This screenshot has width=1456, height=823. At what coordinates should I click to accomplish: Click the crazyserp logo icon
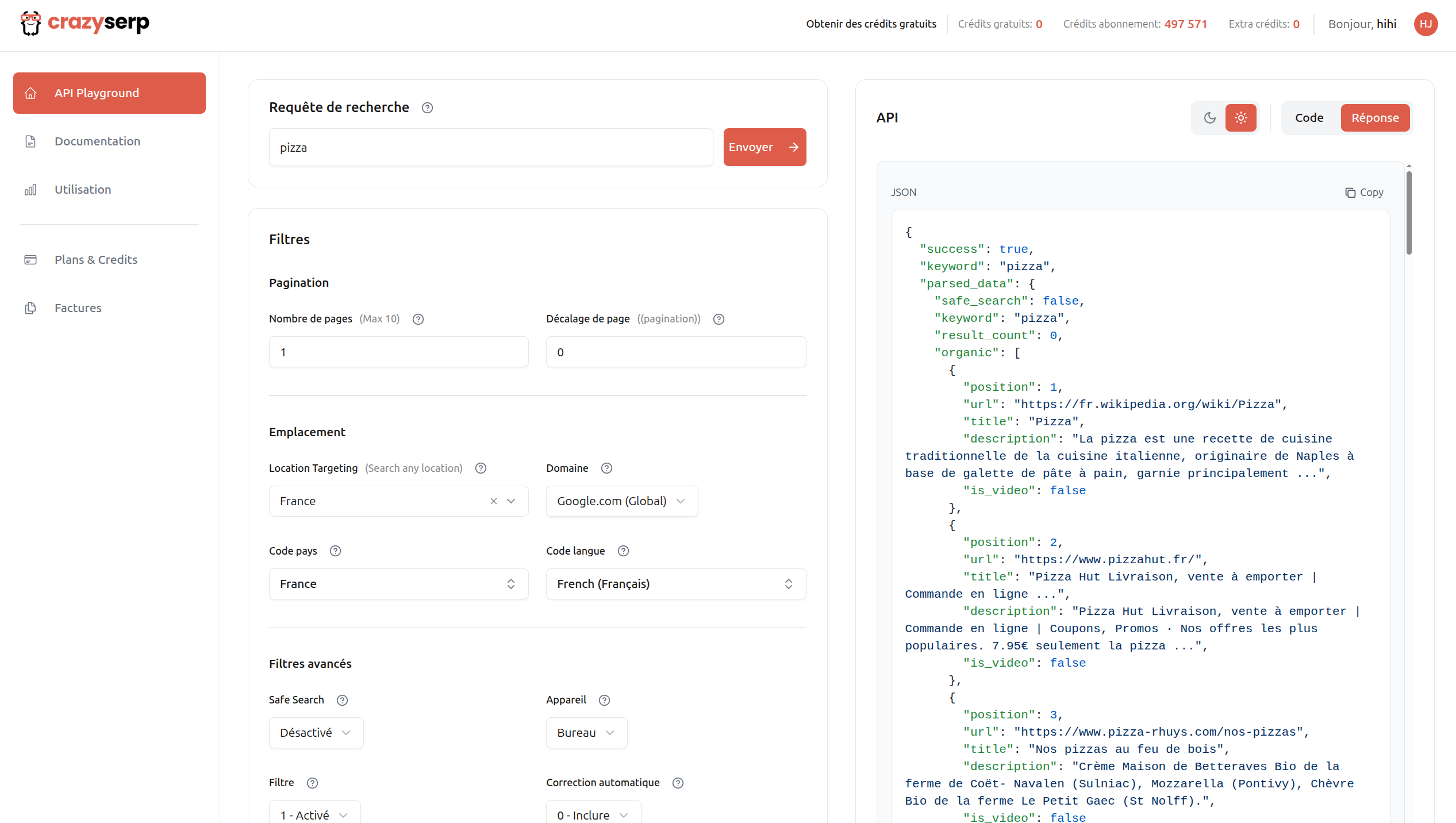tap(30, 24)
